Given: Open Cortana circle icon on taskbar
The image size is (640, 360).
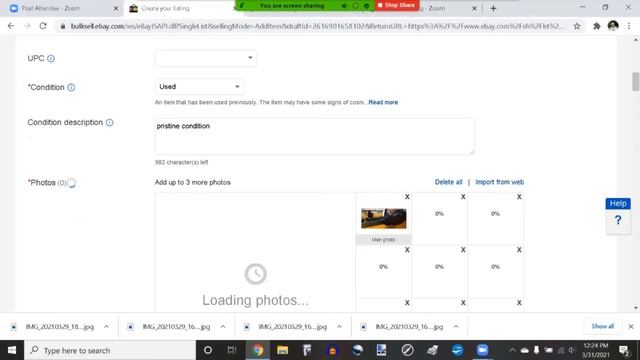Looking at the screenshot, I should 208,350.
